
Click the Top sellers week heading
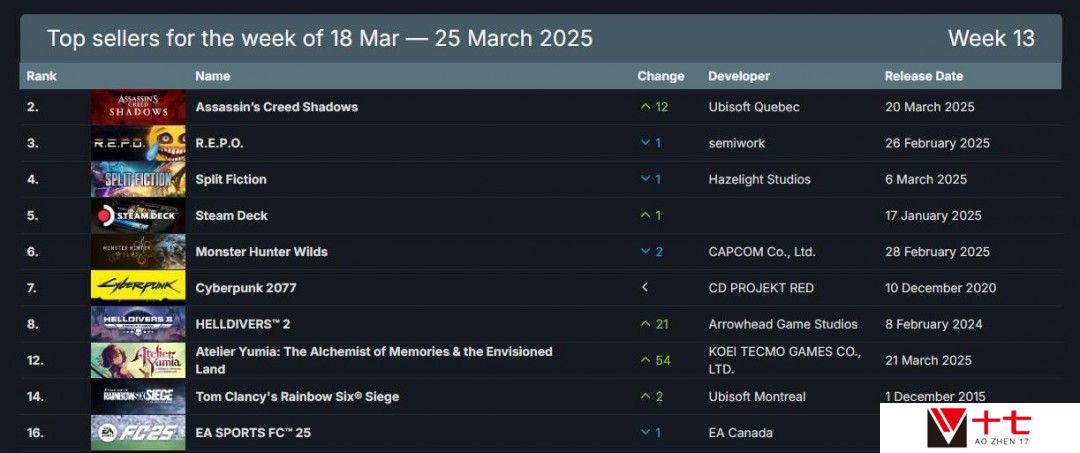click(x=320, y=38)
